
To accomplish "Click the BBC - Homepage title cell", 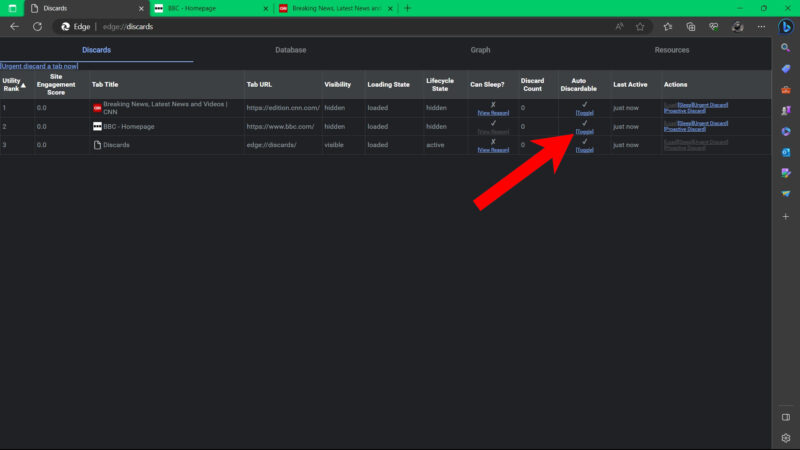I will tap(129, 127).
